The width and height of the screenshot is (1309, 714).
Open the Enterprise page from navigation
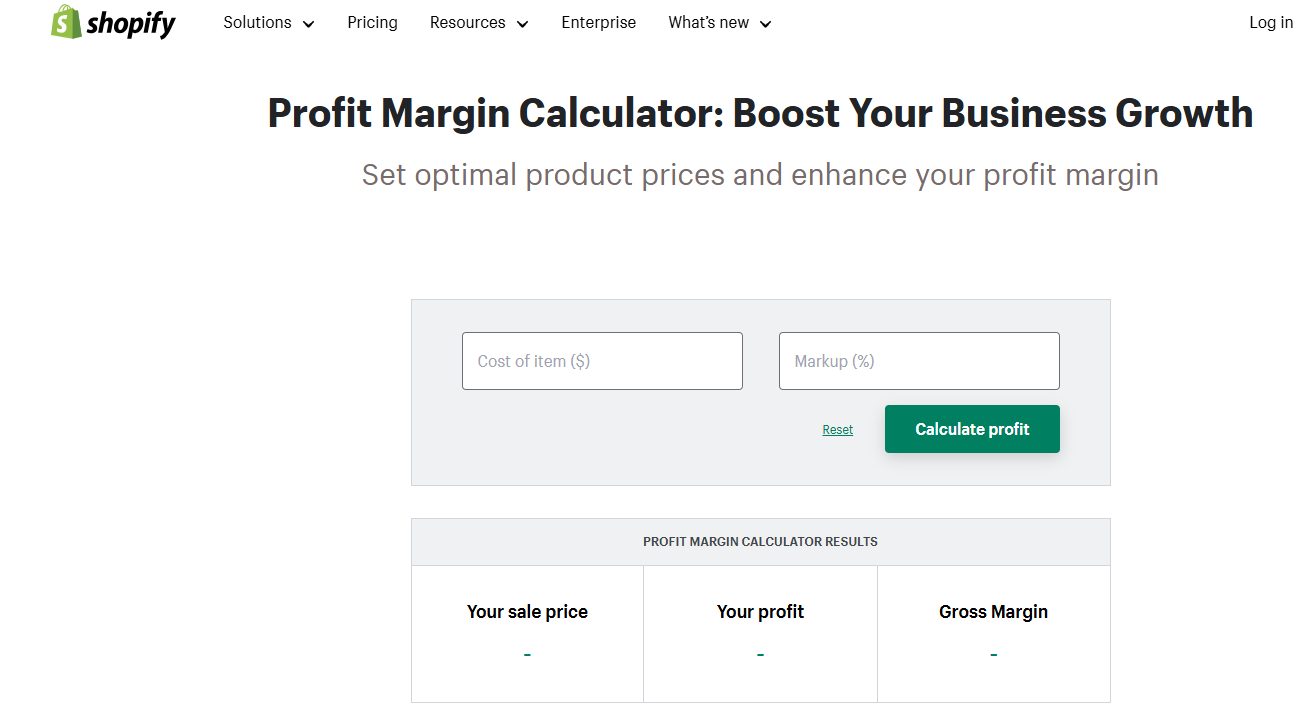[x=598, y=22]
